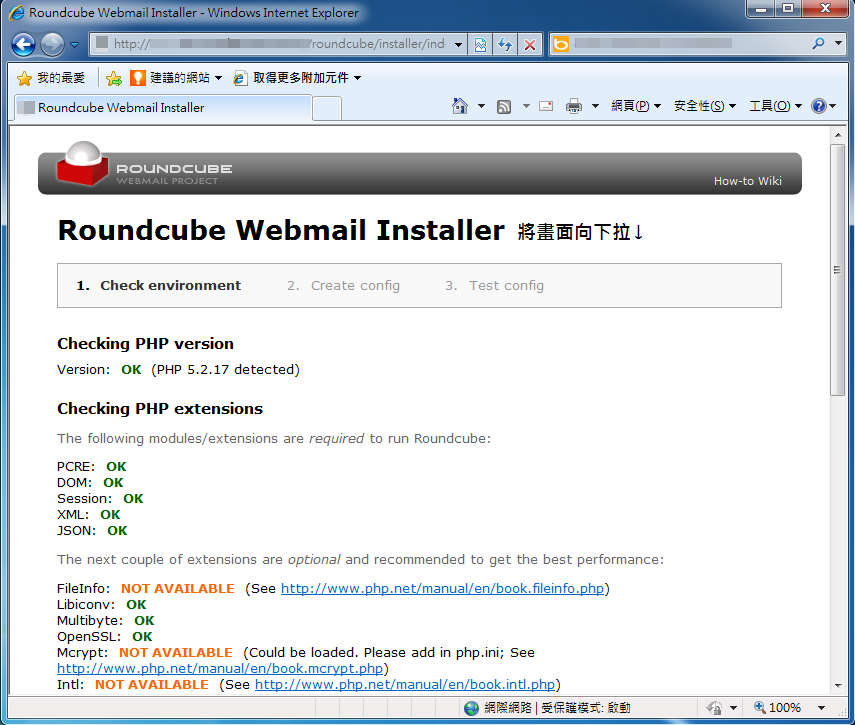The height and width of the screenshot is (725, 855).
Task: Click the FileInfo NOT AVAILABLE status
Action: (178, 589)
